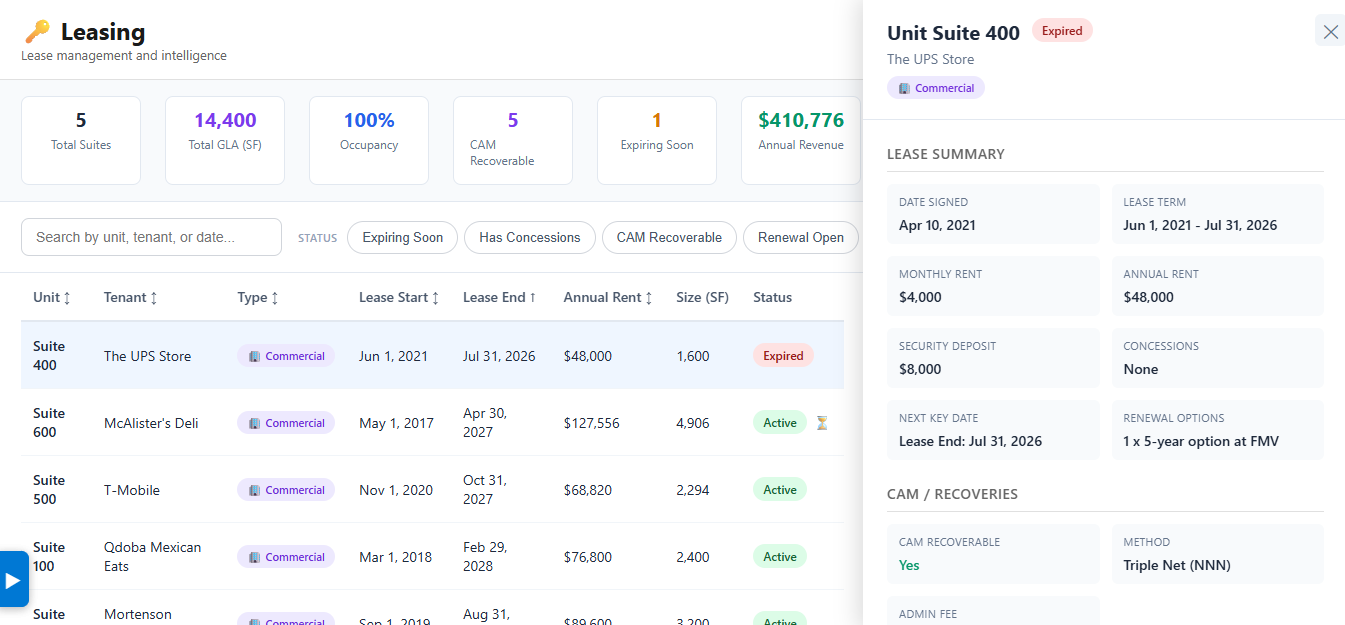The width and height of the screenshot is (1345, 625).
Task: Toggle the Renewal Open filter chip
Action: click(x=801, y=237)
